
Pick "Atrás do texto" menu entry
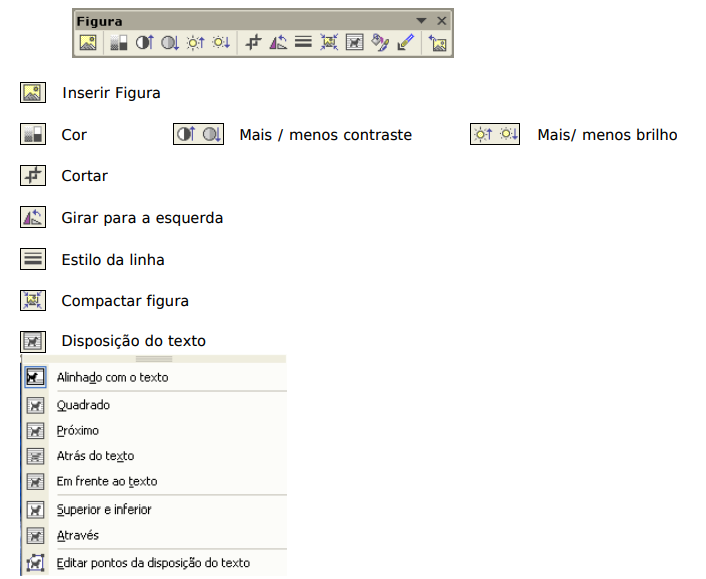(95, 456)
